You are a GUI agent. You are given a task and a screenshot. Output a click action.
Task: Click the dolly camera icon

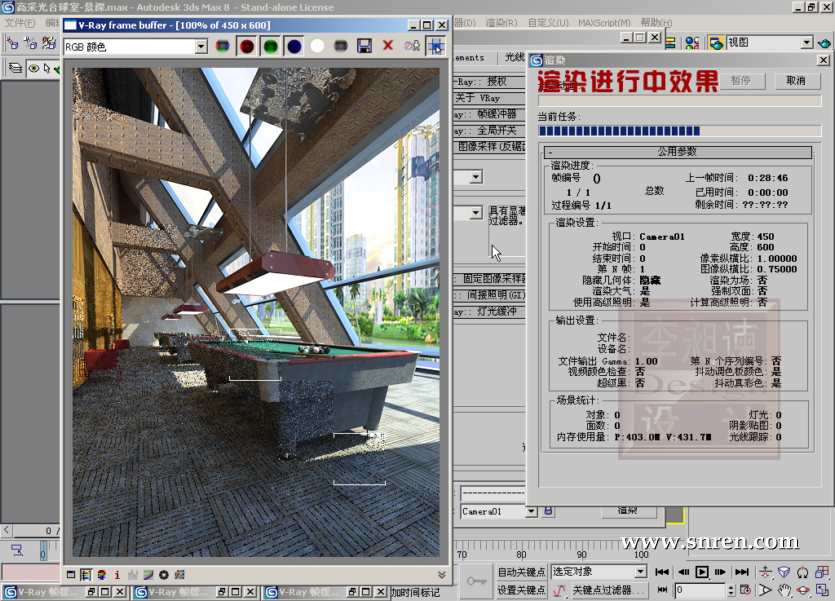pyautogui.click(x=765, y=572)
